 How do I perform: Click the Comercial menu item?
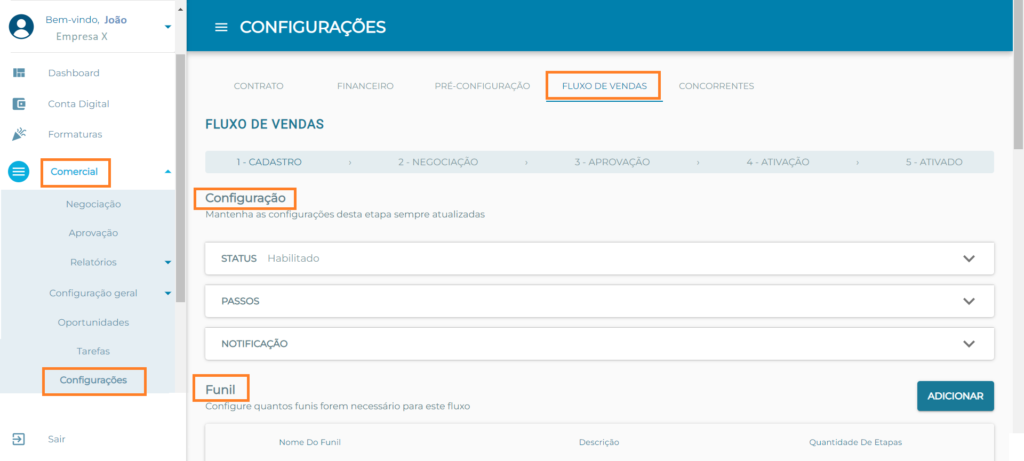74,172
